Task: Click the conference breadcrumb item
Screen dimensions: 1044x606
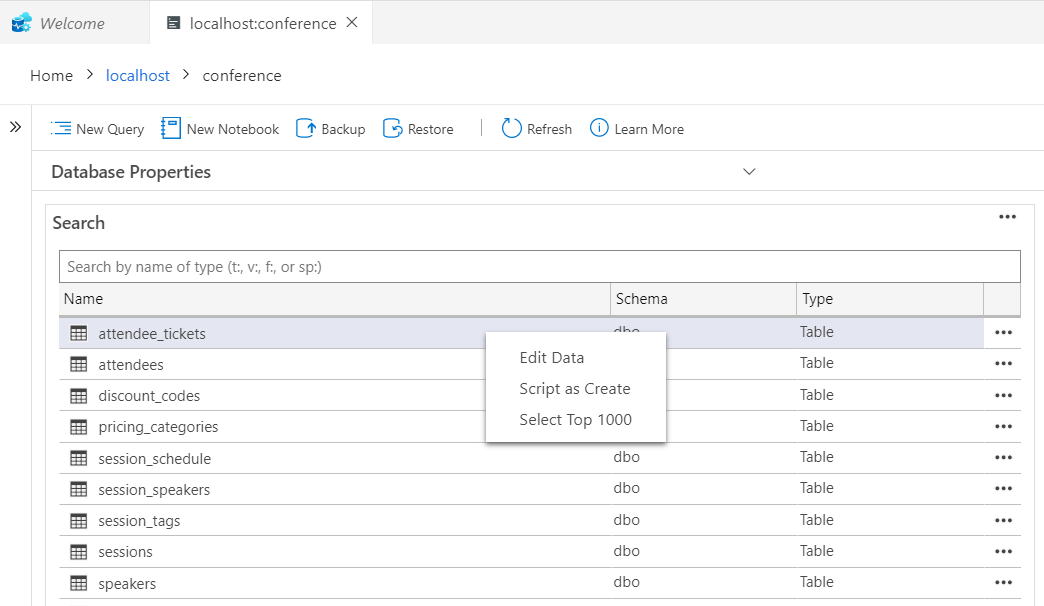Action: pos(242,76)
